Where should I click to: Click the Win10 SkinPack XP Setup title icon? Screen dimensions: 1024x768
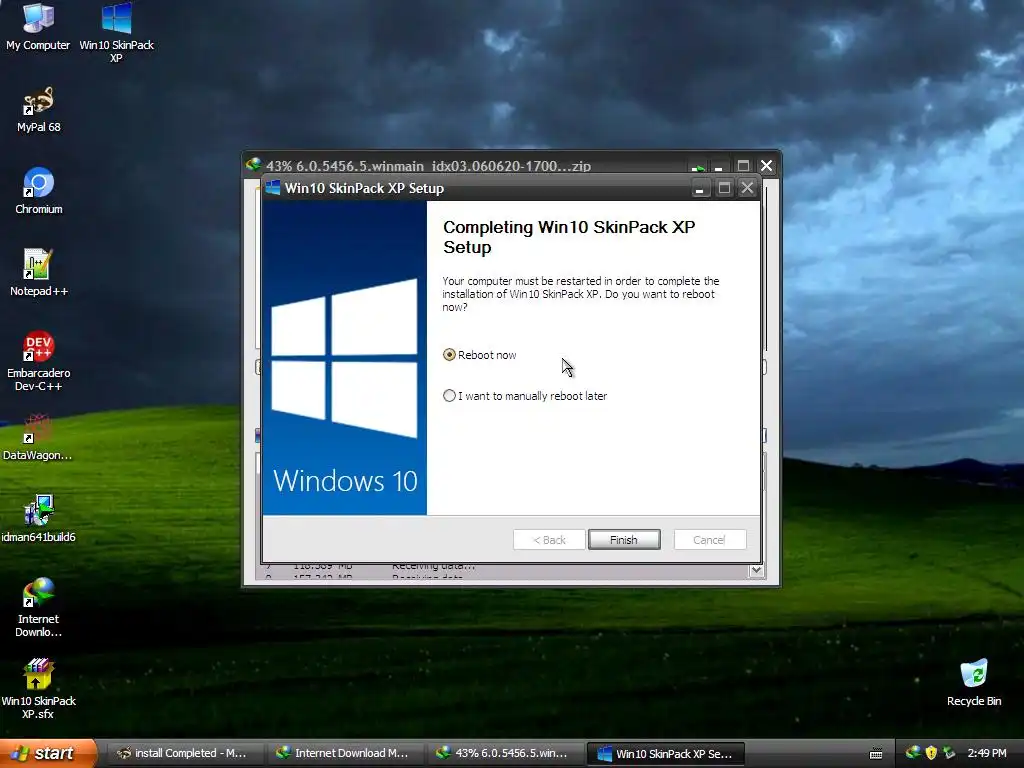pyautogui.click(x=273, y=188)
